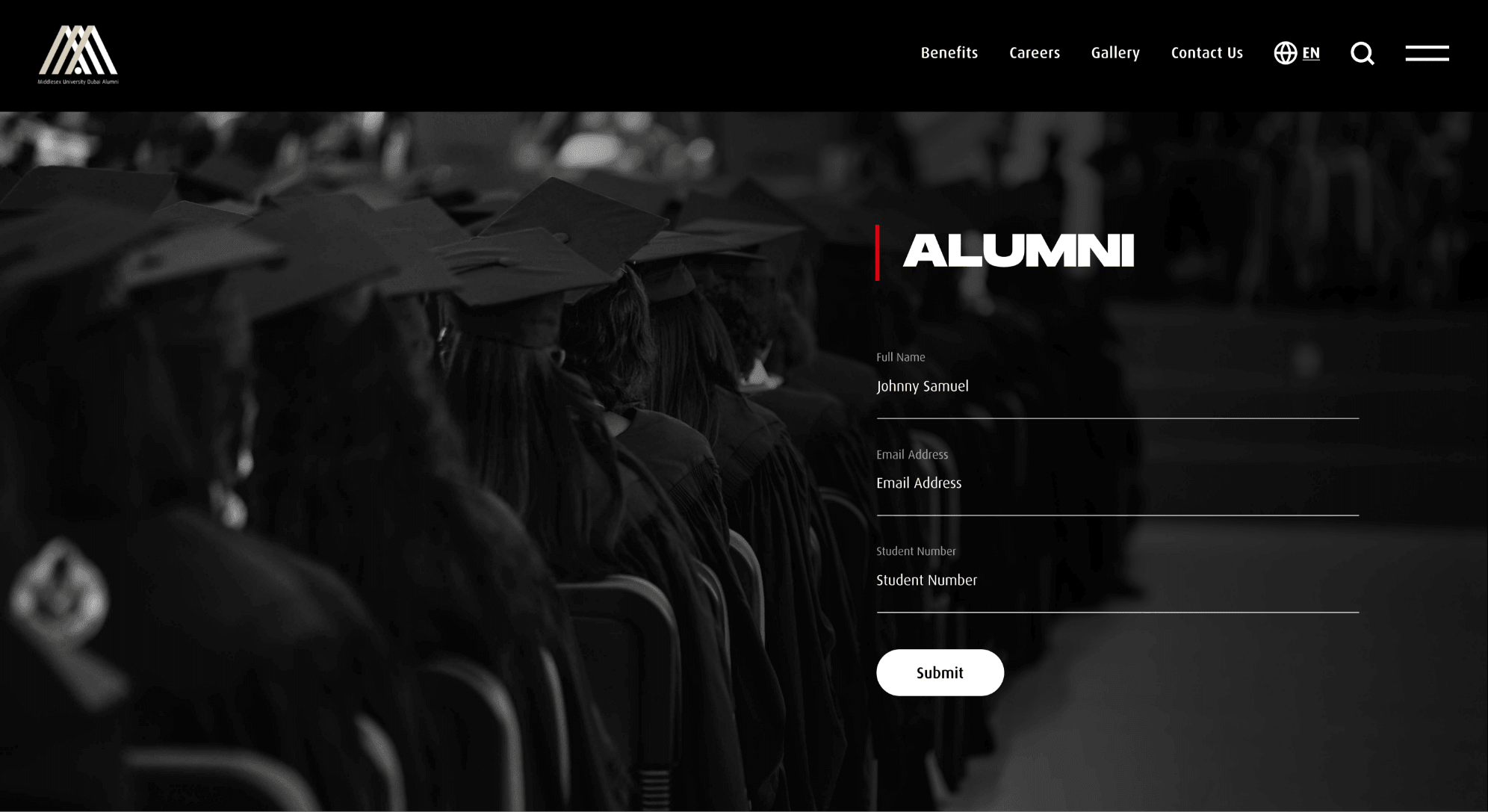Click the red accent bar beside ALUMNI
This screenshot has height=812, width=1488.
[x=878, y=252]
